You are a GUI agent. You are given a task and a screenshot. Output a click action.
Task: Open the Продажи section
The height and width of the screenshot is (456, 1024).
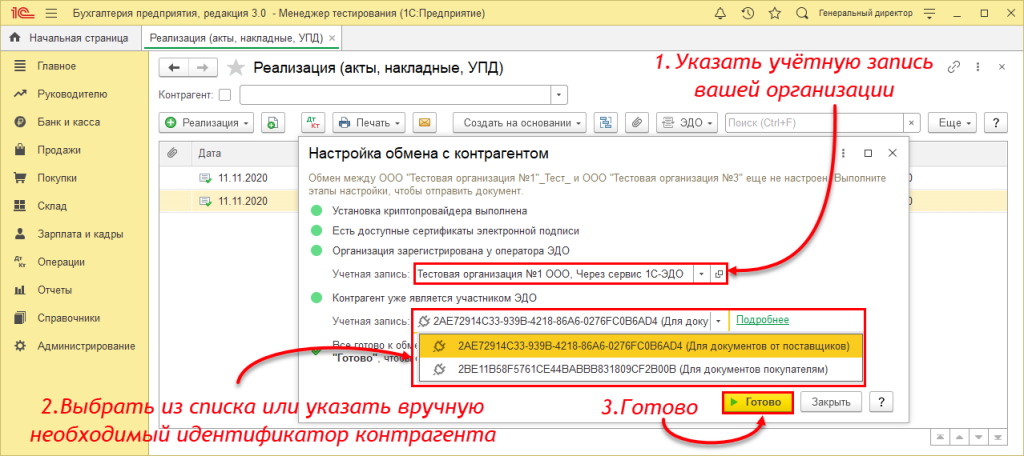(x=59, y=150)
